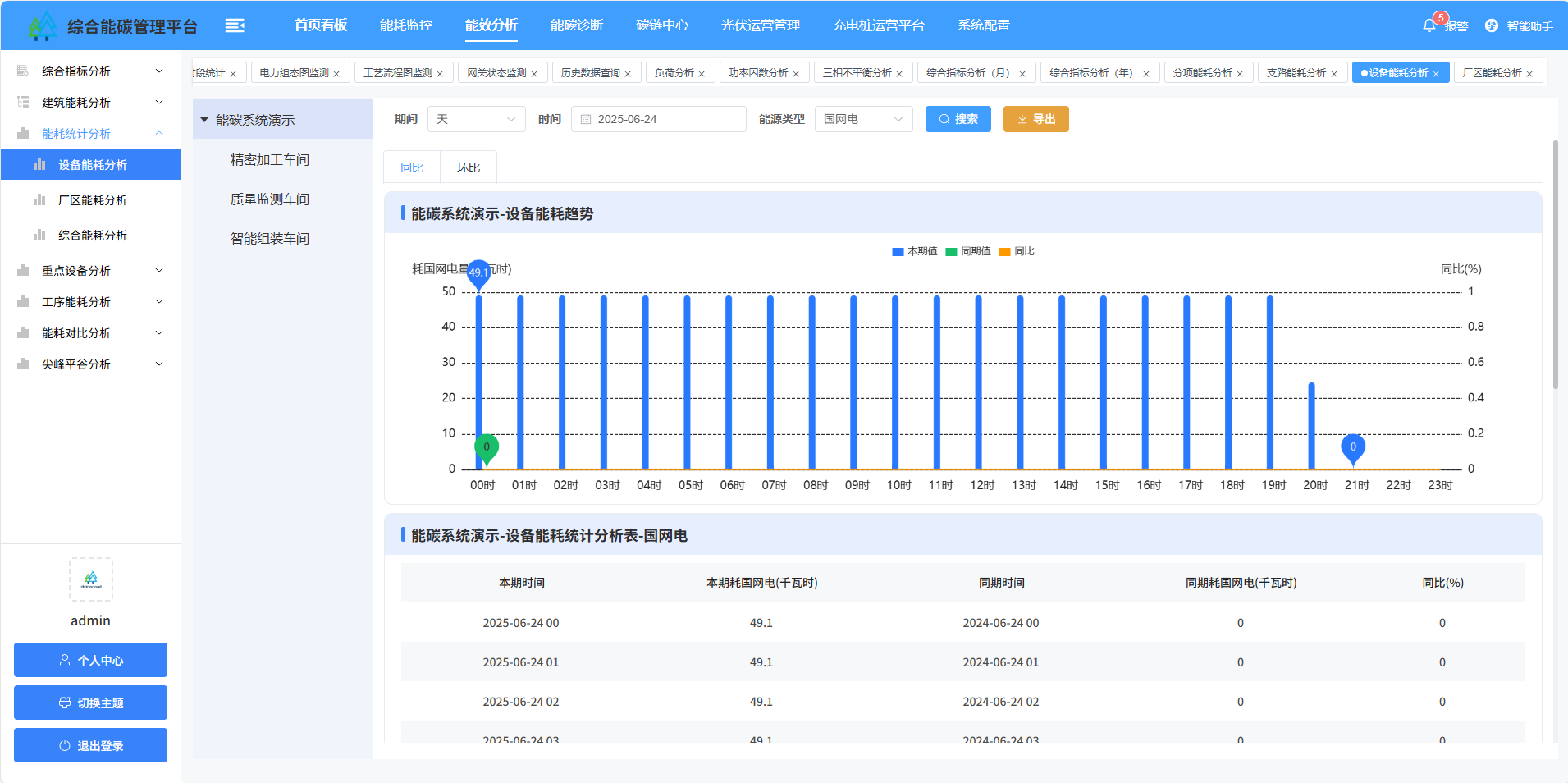
Task: Open the 期间 period dropdown showing 天
Action: click(x=476, y=119)
